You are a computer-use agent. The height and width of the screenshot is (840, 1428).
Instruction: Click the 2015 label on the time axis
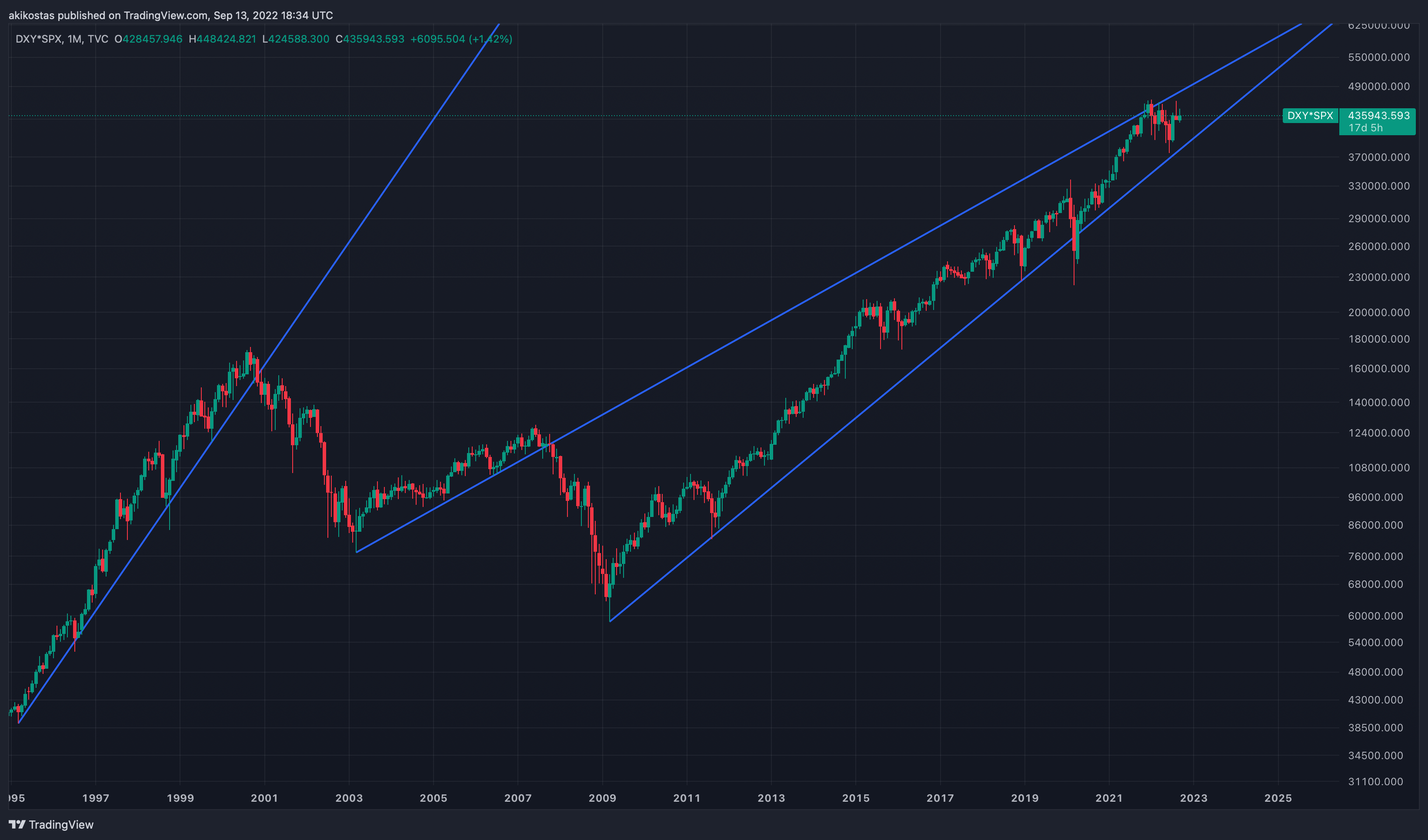coord(856,798)
